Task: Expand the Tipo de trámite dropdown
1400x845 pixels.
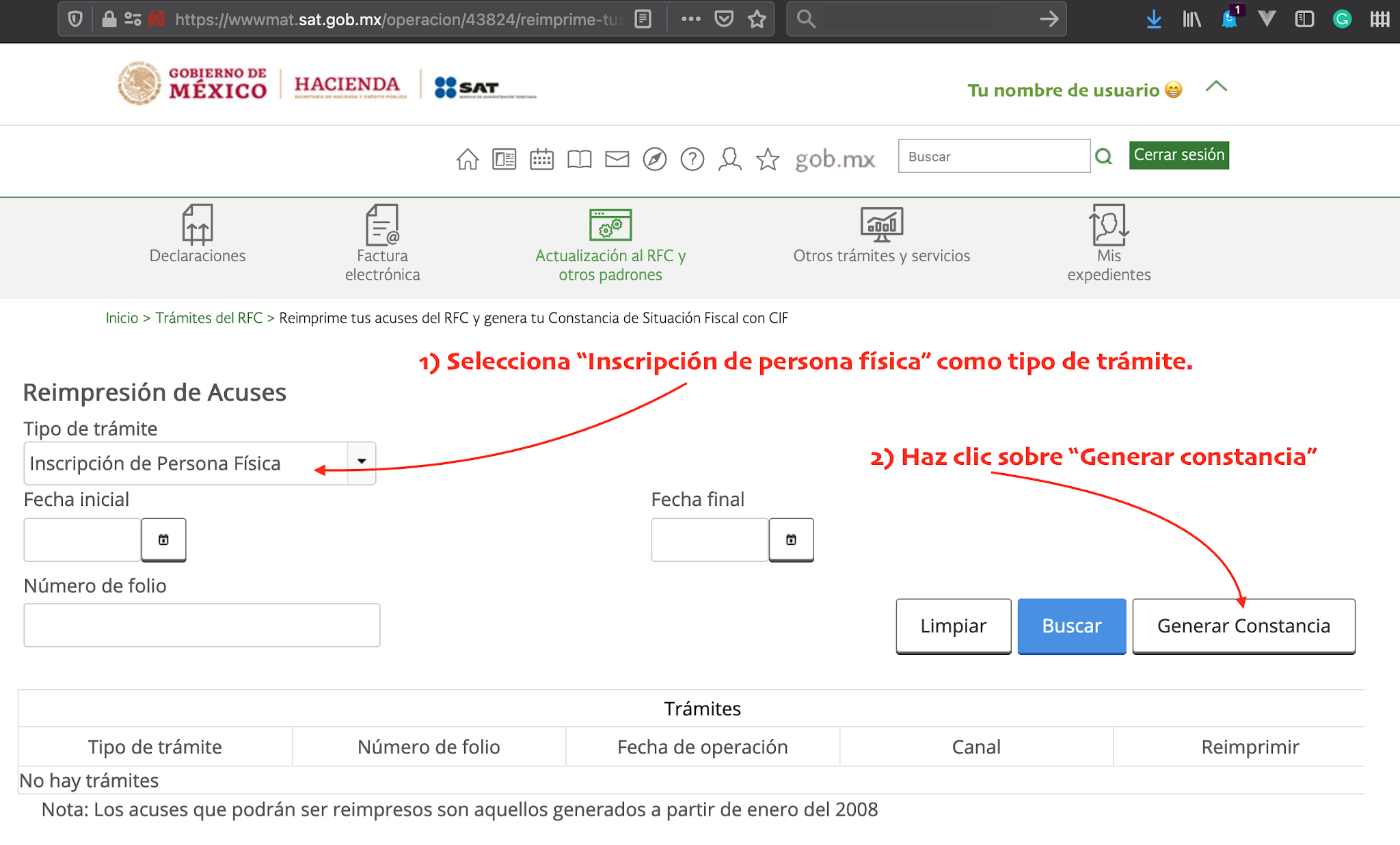Action: 362,463
